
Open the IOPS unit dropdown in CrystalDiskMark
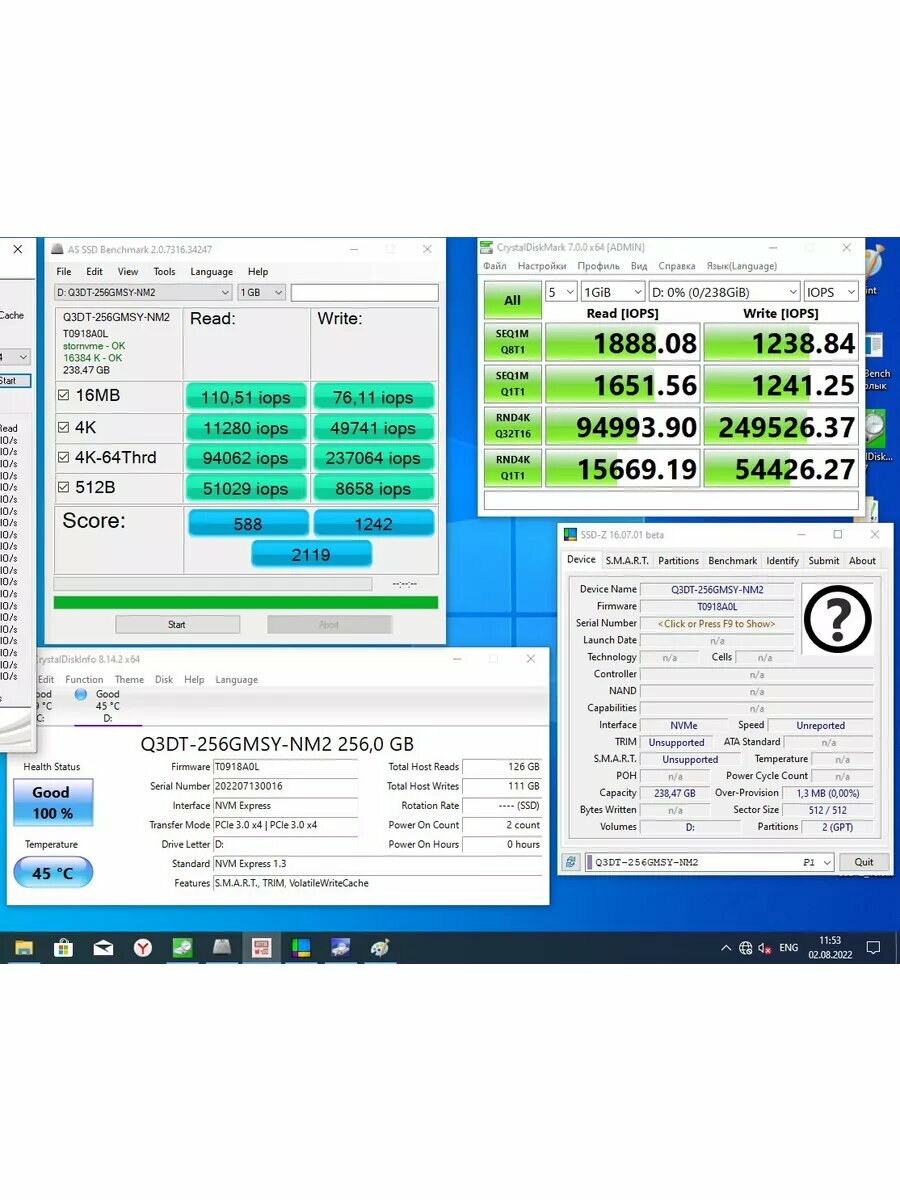click(831, 292)
